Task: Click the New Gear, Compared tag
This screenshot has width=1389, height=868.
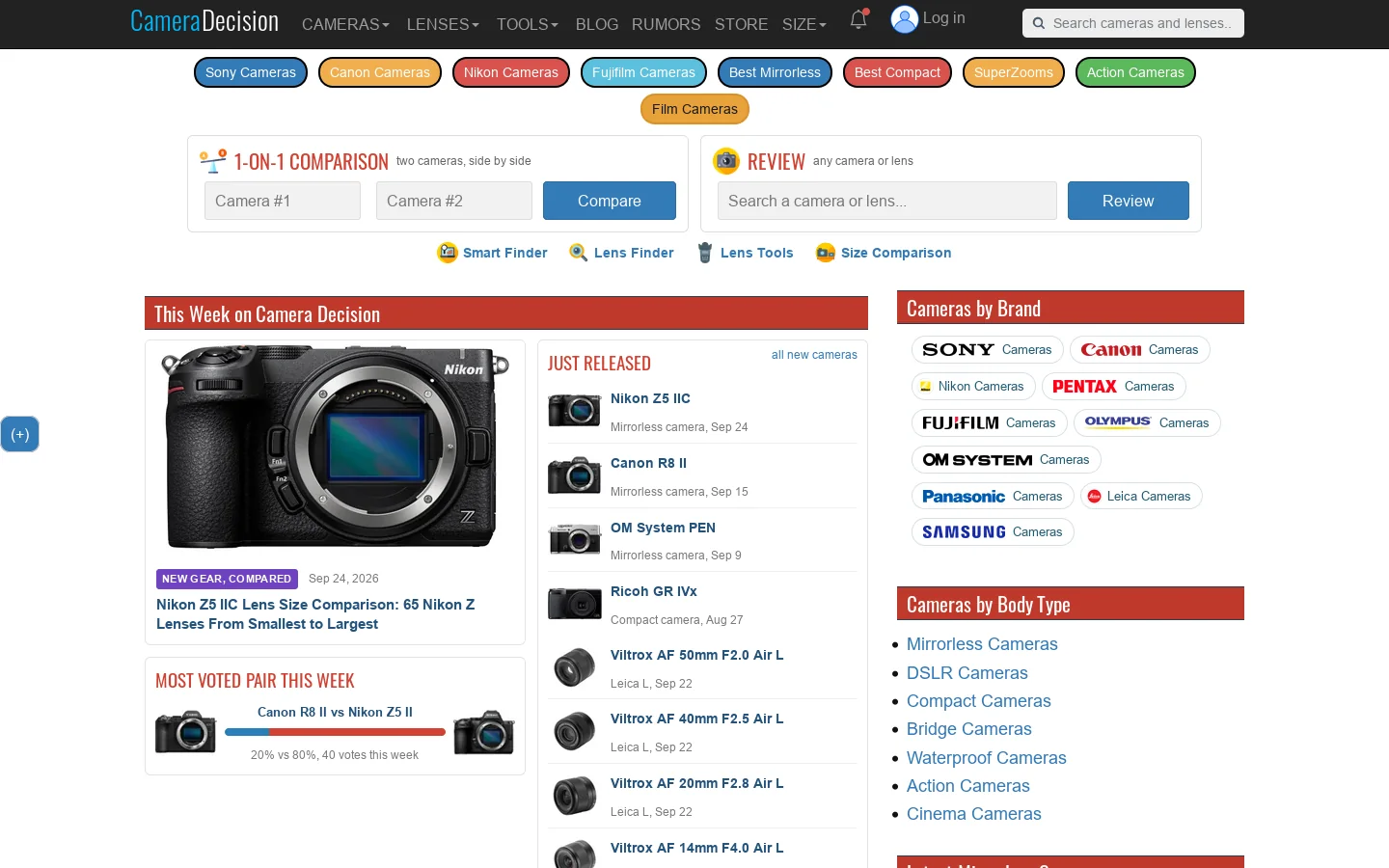Action: click(x=227, y=579)
